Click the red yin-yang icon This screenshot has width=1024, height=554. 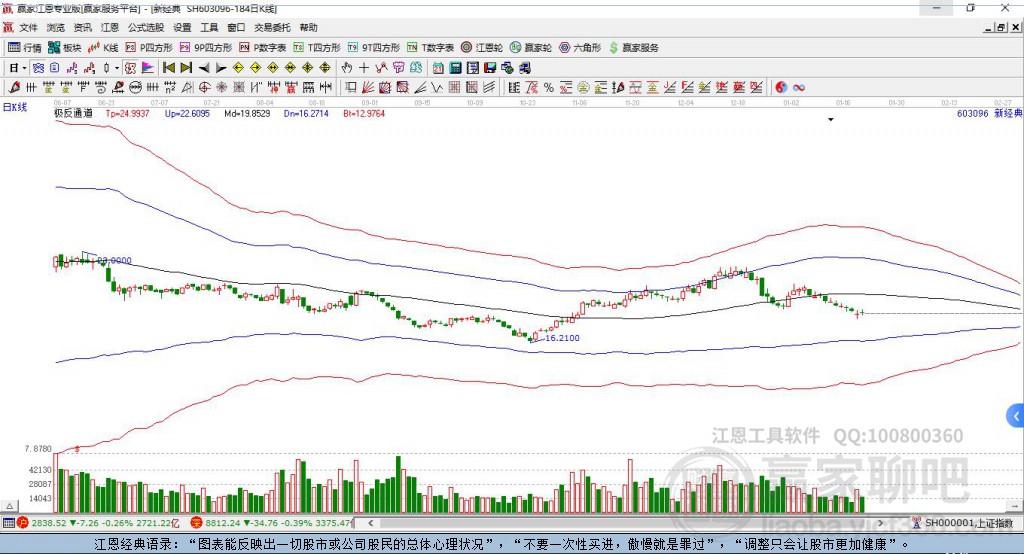pos(781,87)
